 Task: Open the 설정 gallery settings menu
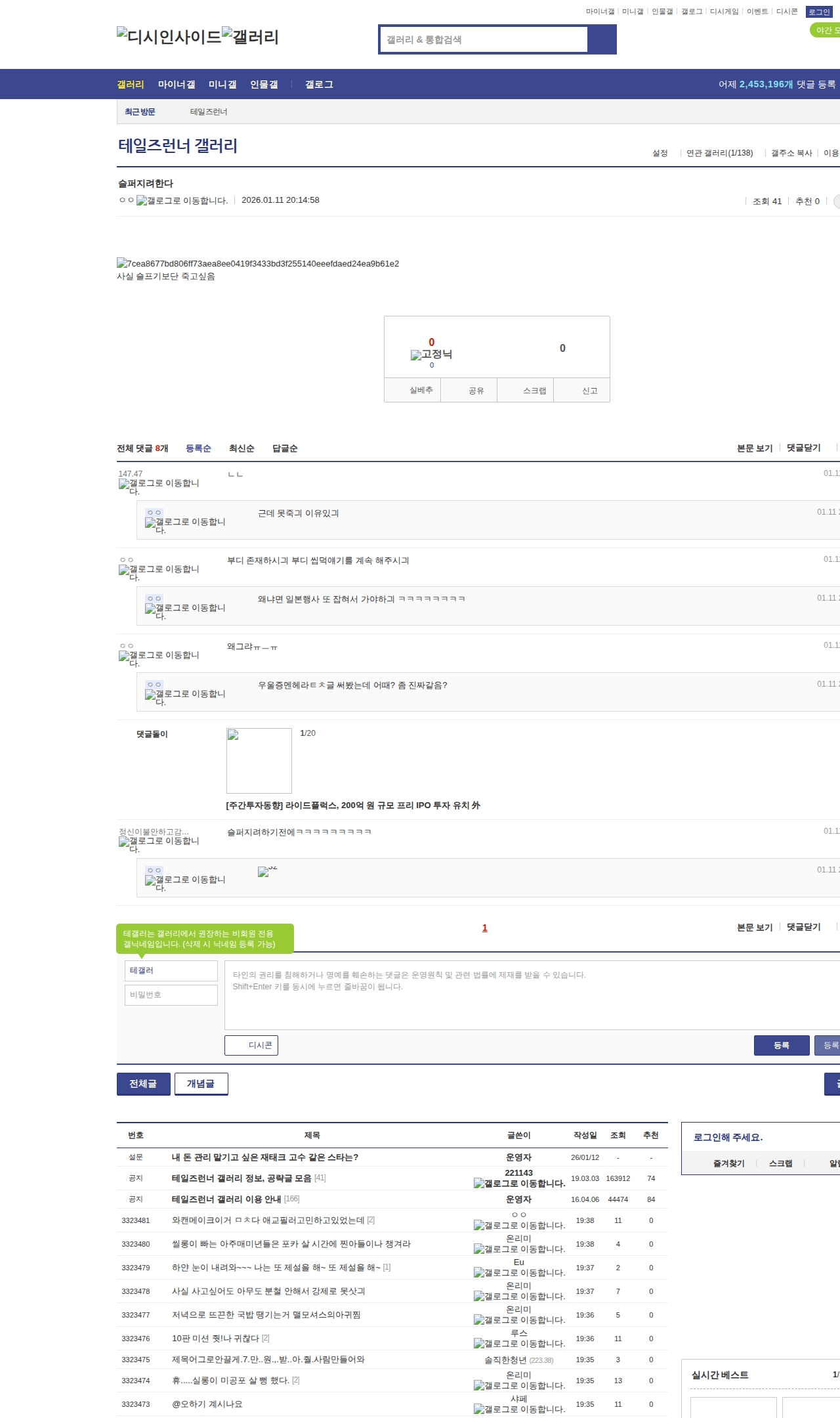[x=660, y=153]
